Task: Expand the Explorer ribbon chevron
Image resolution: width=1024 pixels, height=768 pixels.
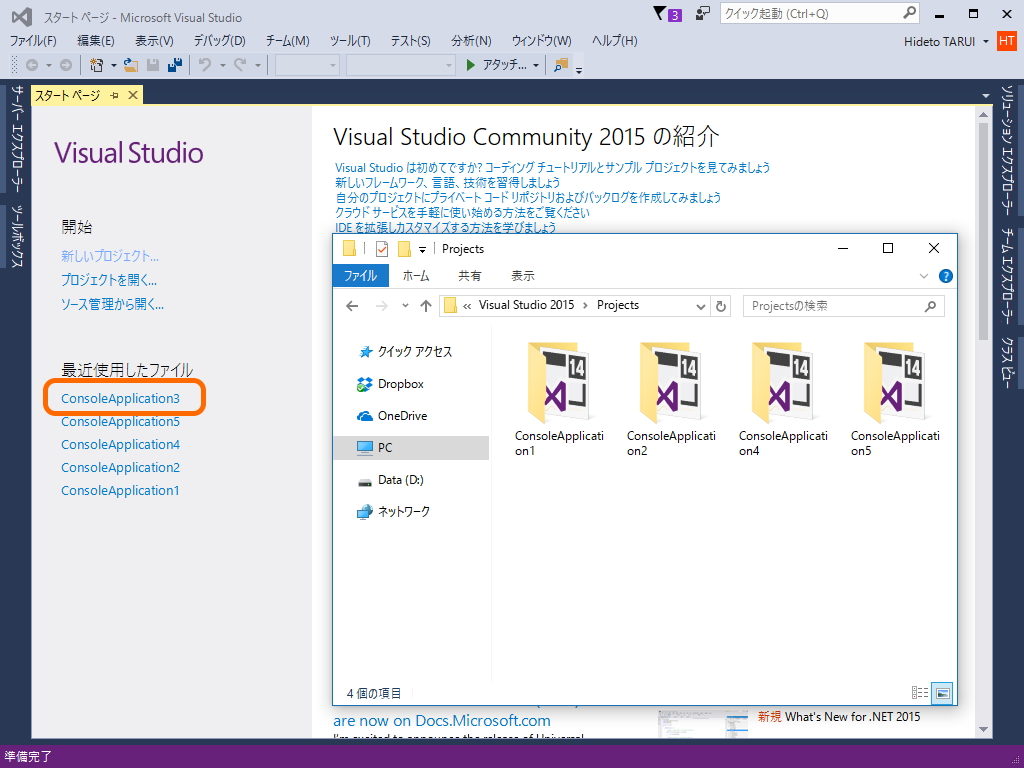Action: (x=923, y=276)
